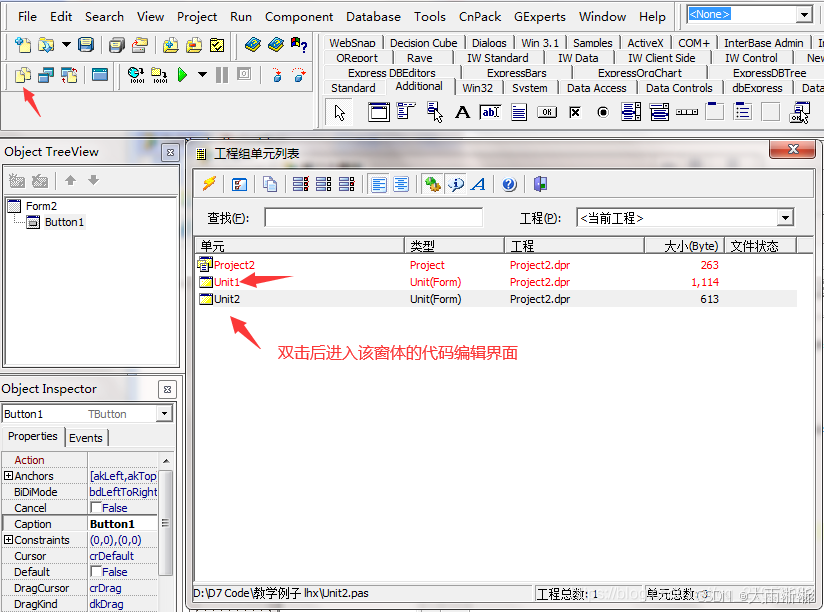Switch to the Events tab
This screenshot has width=824, height=612.
coord(86,438)
